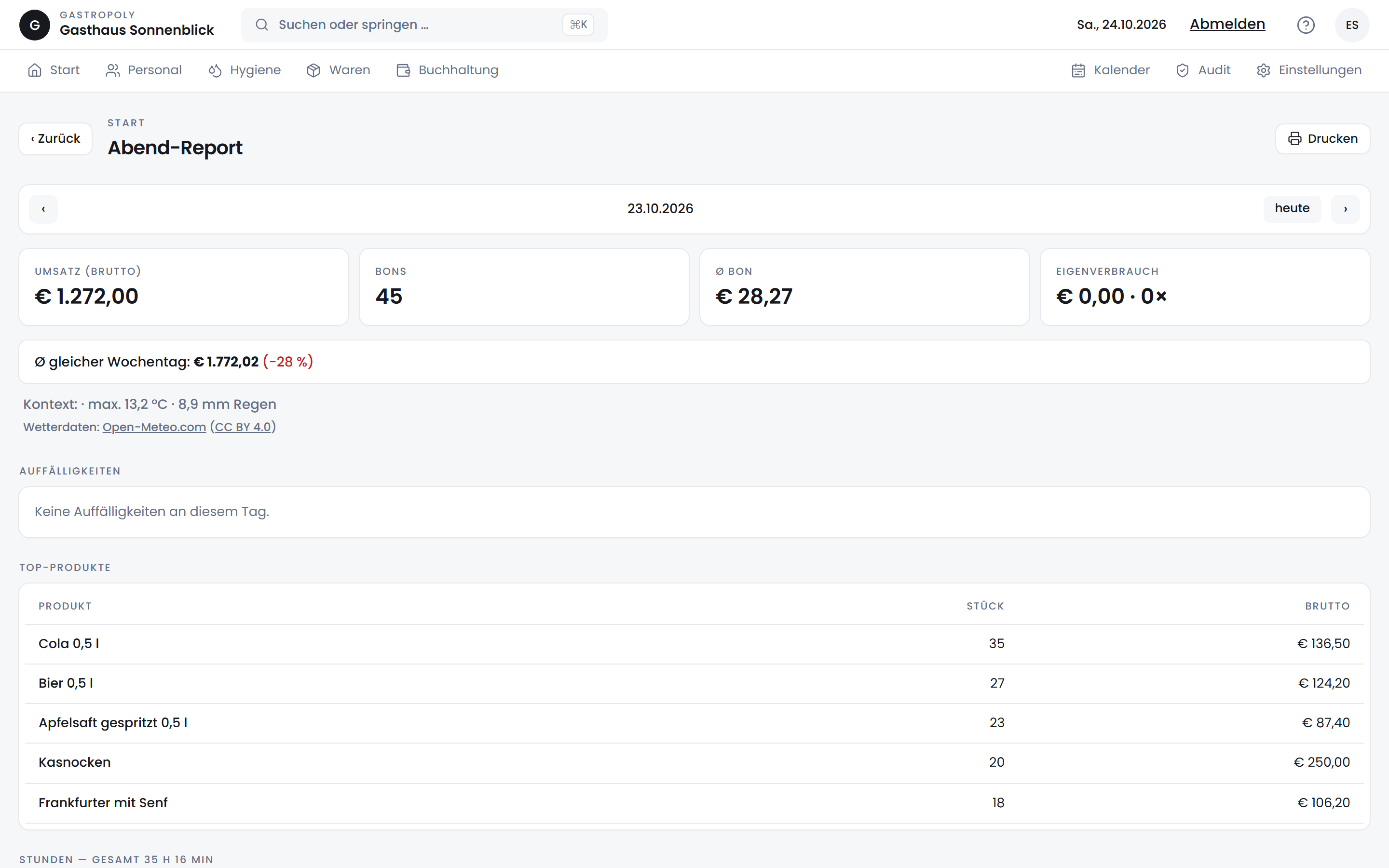Open the ES user avatar

(1352, 25)
